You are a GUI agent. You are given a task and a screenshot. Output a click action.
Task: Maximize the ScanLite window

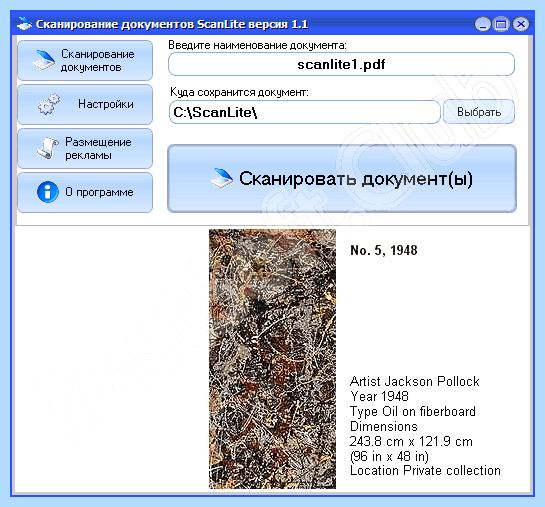pos(501,24)
